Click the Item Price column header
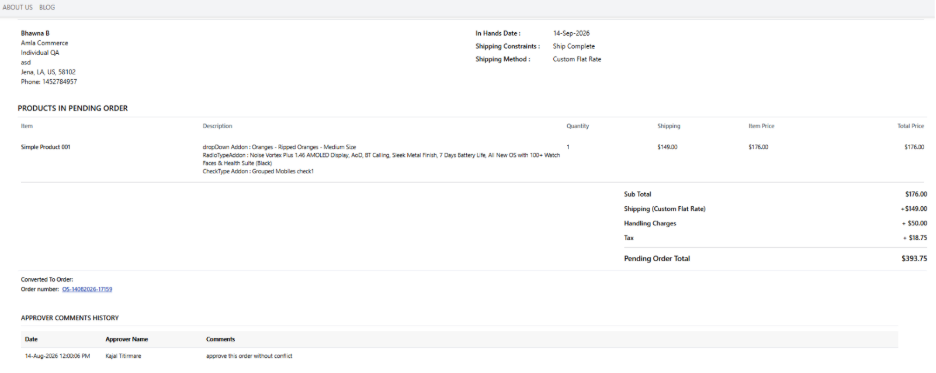Image resolution: width=936 pixels, height=373 pixels. click(x=761, y=126)
